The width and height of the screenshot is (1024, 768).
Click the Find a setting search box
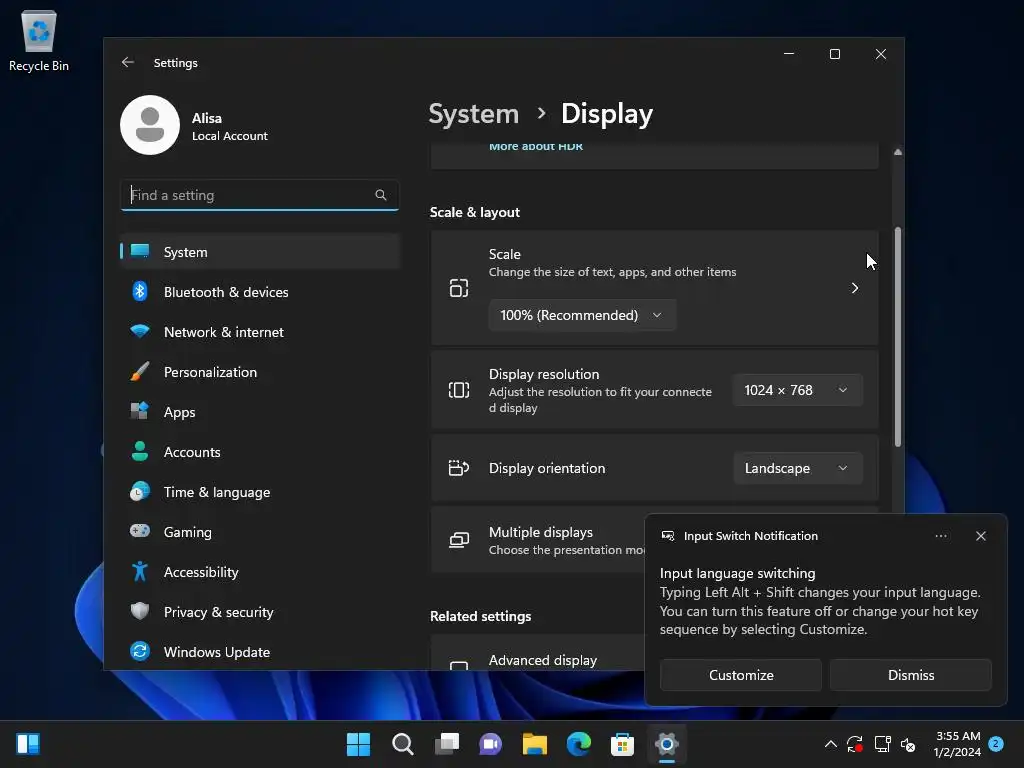pyautogui.click(x=259, y=195)
